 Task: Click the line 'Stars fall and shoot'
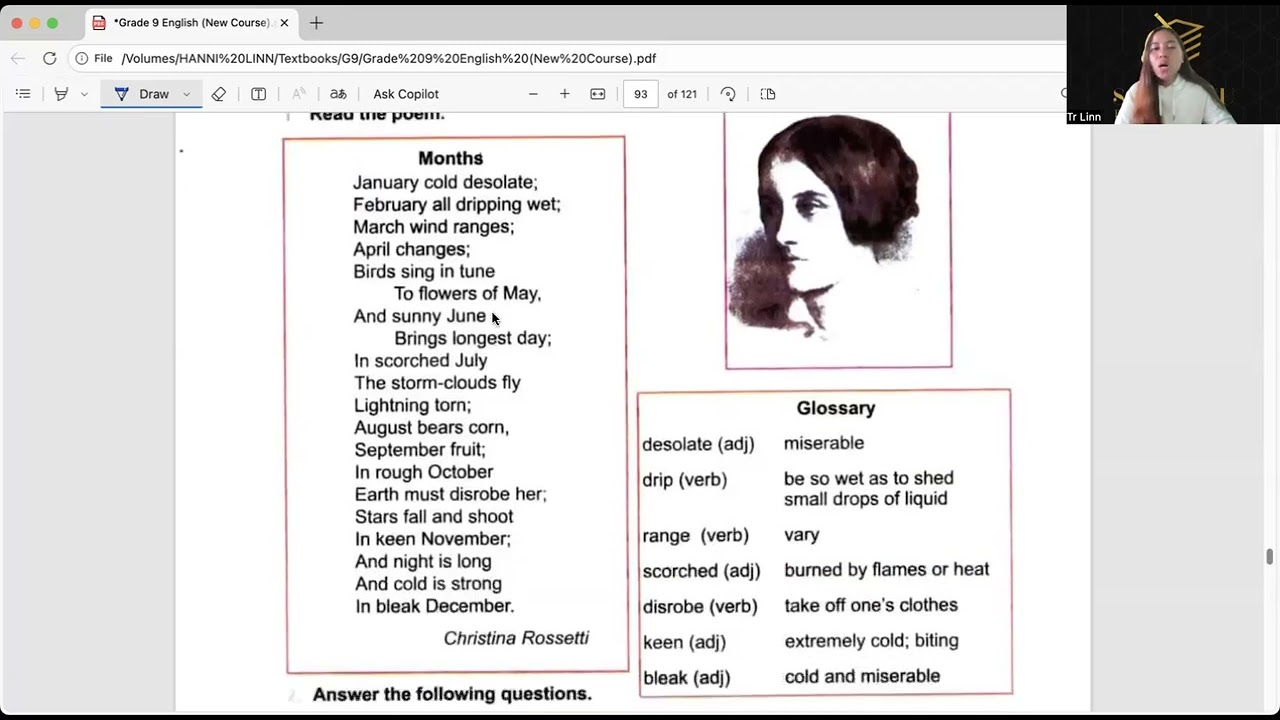[434, 516]
